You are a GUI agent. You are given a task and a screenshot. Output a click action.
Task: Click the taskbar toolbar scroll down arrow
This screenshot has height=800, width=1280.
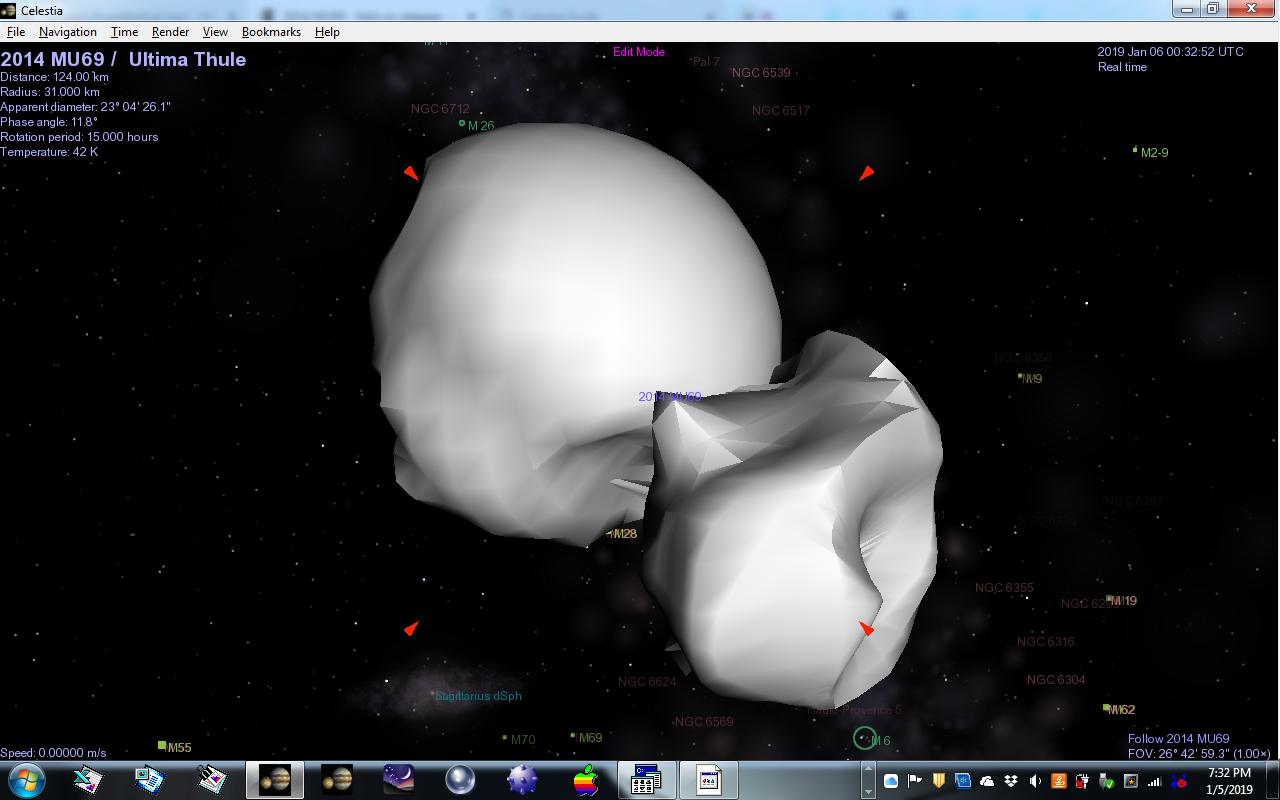pyautogui.click(x=867, y=791)
